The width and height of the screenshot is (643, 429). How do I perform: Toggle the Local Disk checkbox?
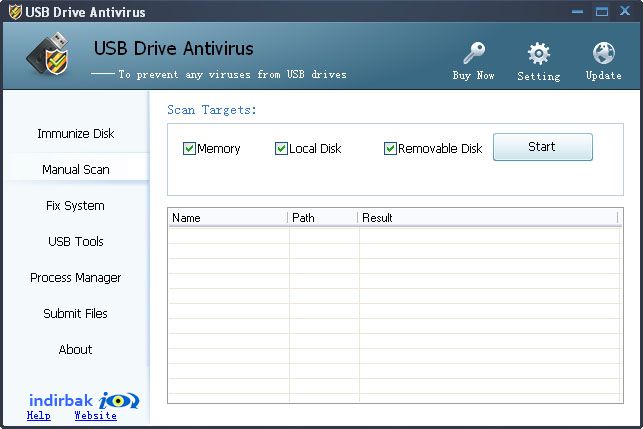point(281,148)
